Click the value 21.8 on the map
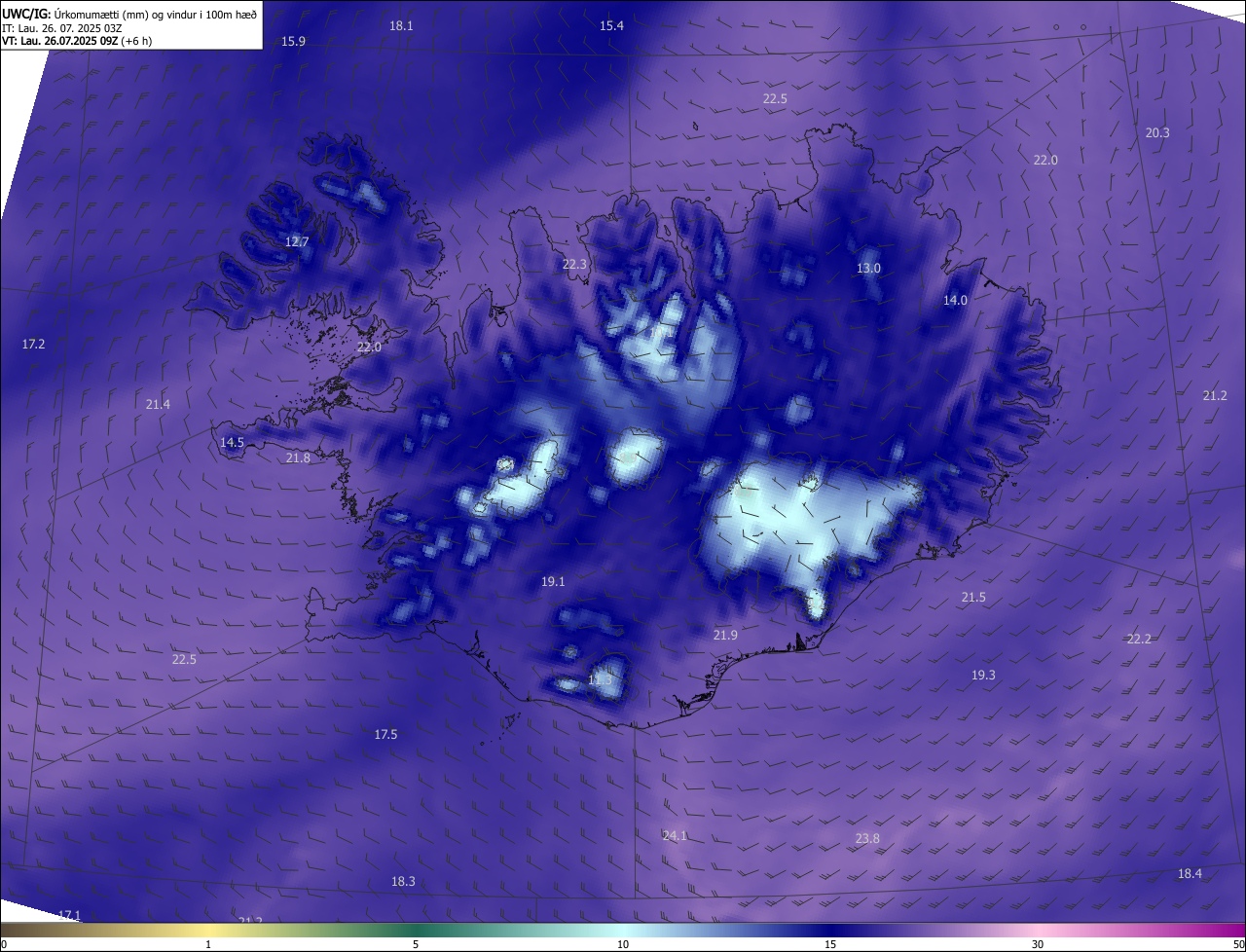1246x952 pixels. [x=298, y=458]
